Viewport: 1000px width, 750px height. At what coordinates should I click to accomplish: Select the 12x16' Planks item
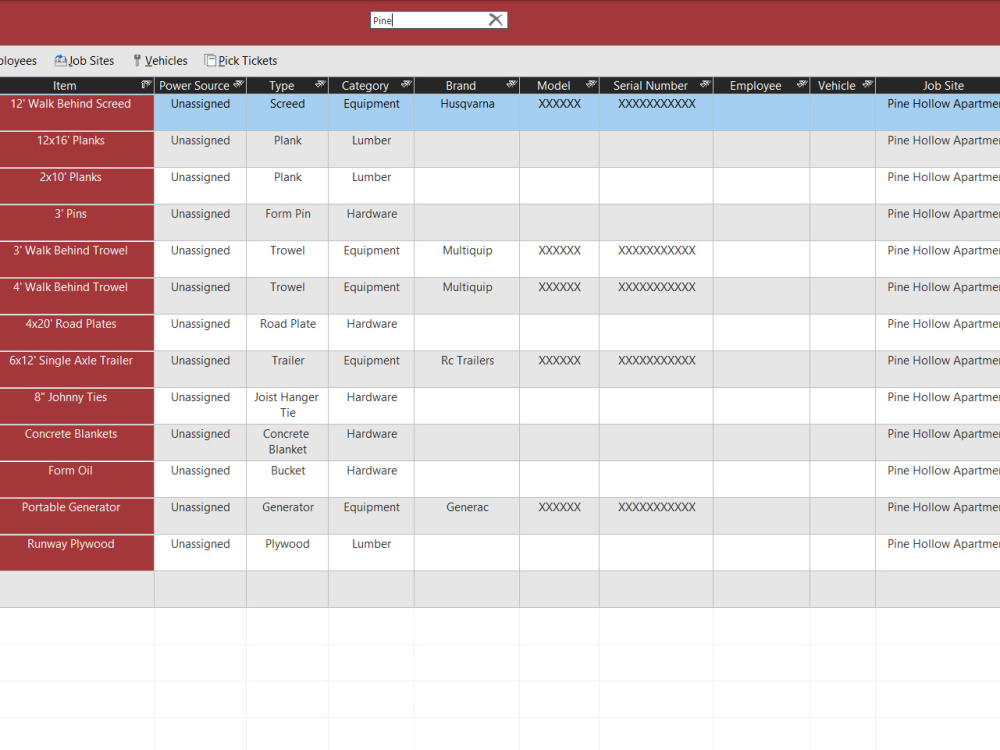click(77, 149)
